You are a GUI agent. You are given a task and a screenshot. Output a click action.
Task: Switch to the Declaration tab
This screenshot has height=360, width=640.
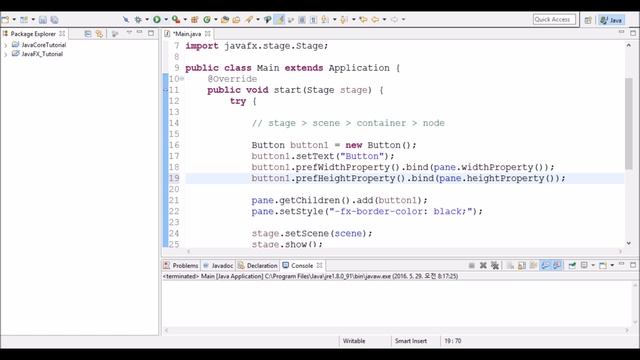coord(258,266)
